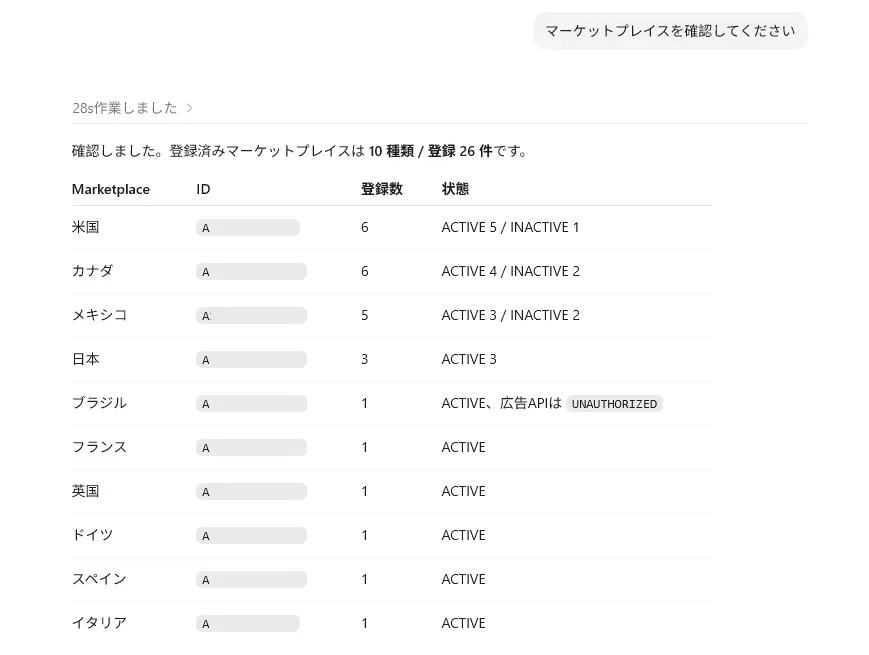Screen dimensions: 869x655
Task: Select the 'イタリア' marketplace cell
Action: point(100,623)
